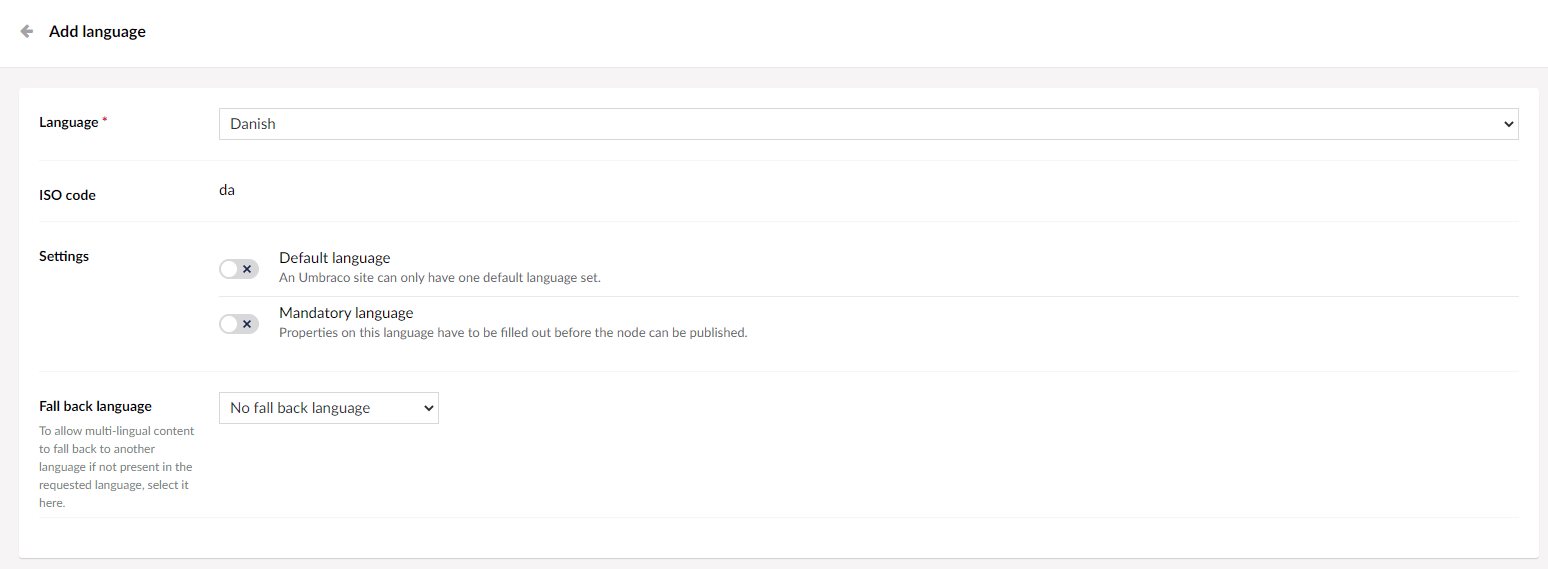Click the red required asterisk next to Language
The height and width of the screenshot is (569, 1548).
(106, 122)
